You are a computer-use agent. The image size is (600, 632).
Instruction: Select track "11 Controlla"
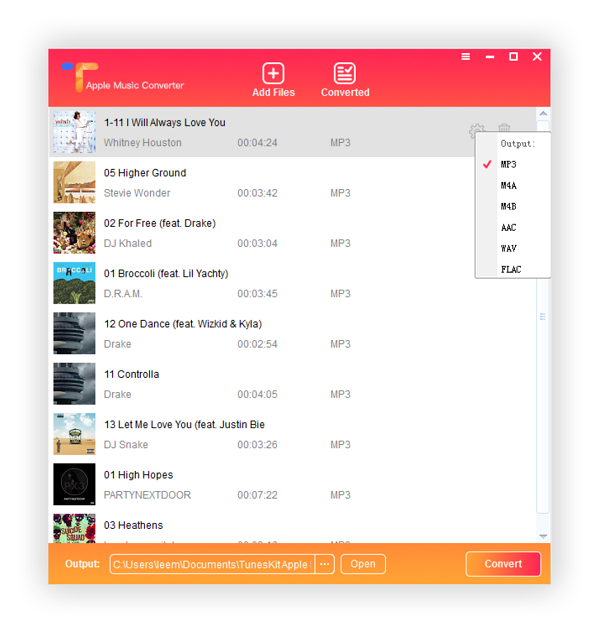coord(131,374)
